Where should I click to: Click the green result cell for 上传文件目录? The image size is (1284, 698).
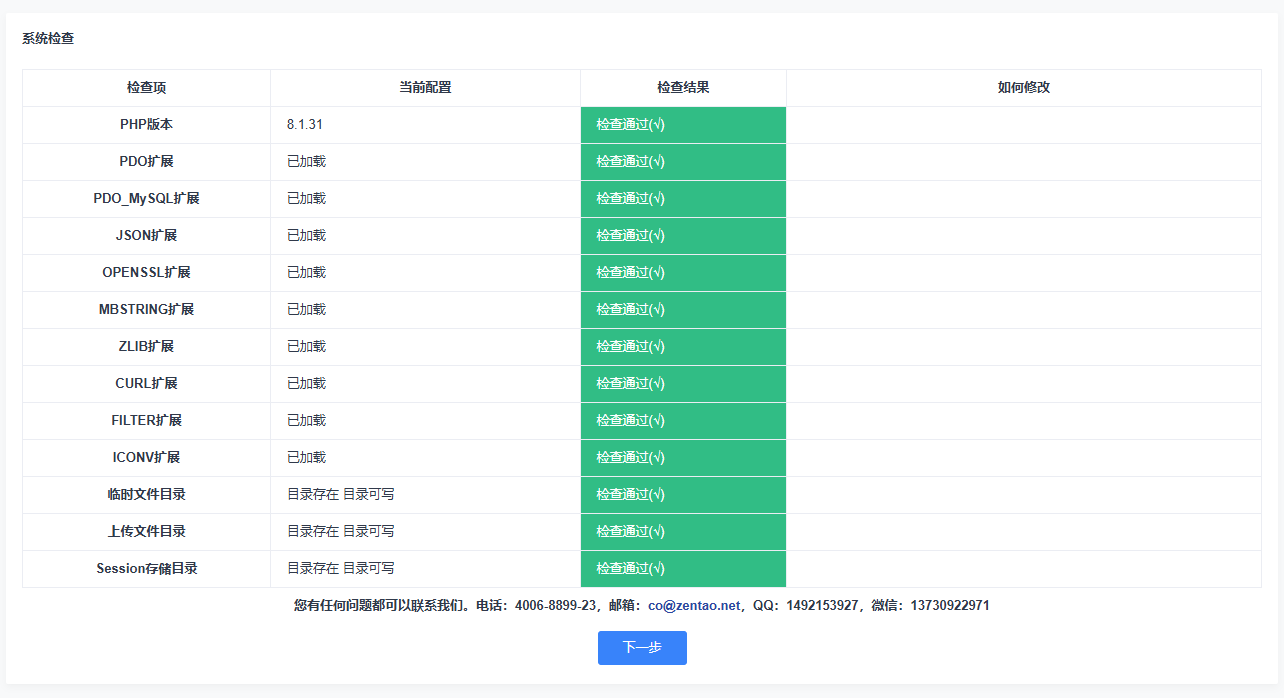tap(683, 532)
